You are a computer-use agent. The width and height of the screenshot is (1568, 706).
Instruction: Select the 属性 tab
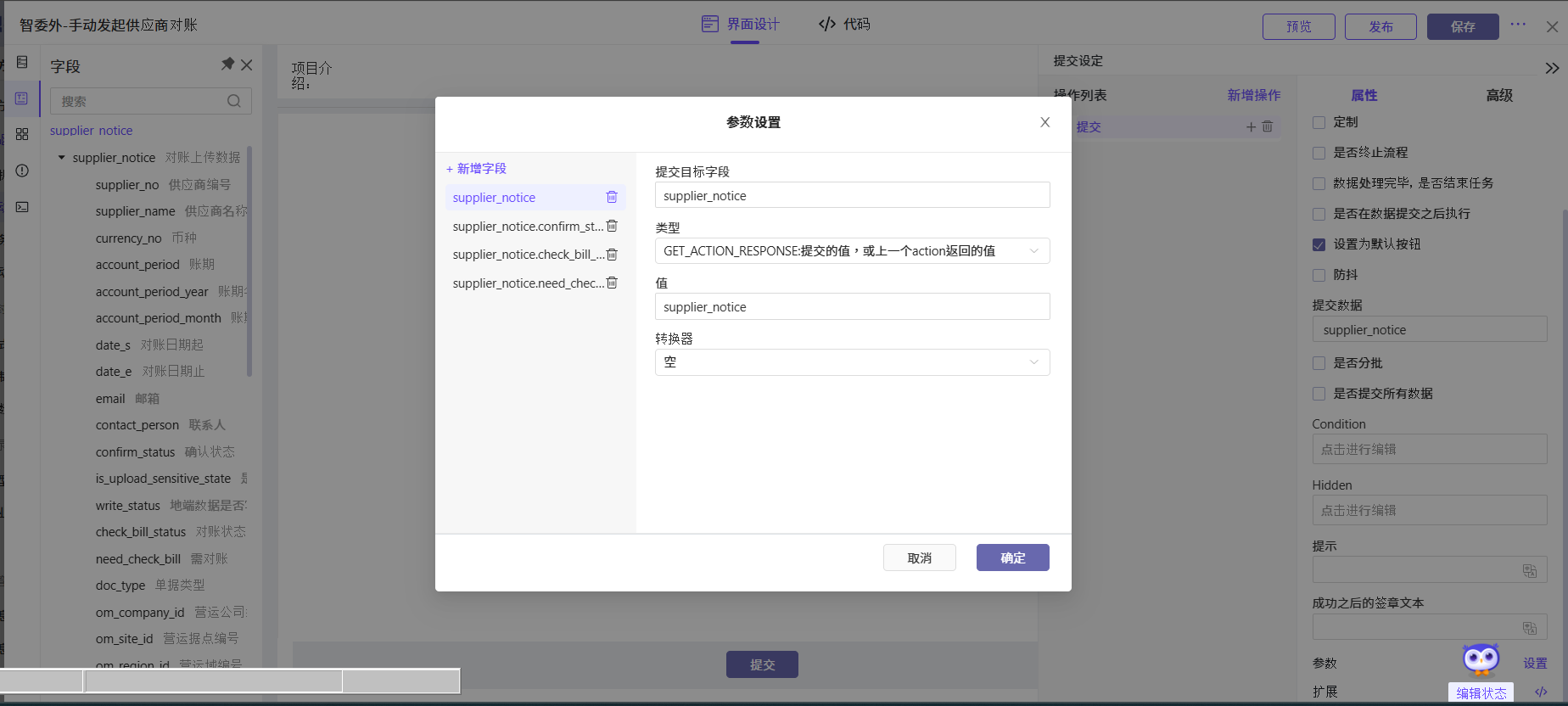click(x=1364, y=95)
